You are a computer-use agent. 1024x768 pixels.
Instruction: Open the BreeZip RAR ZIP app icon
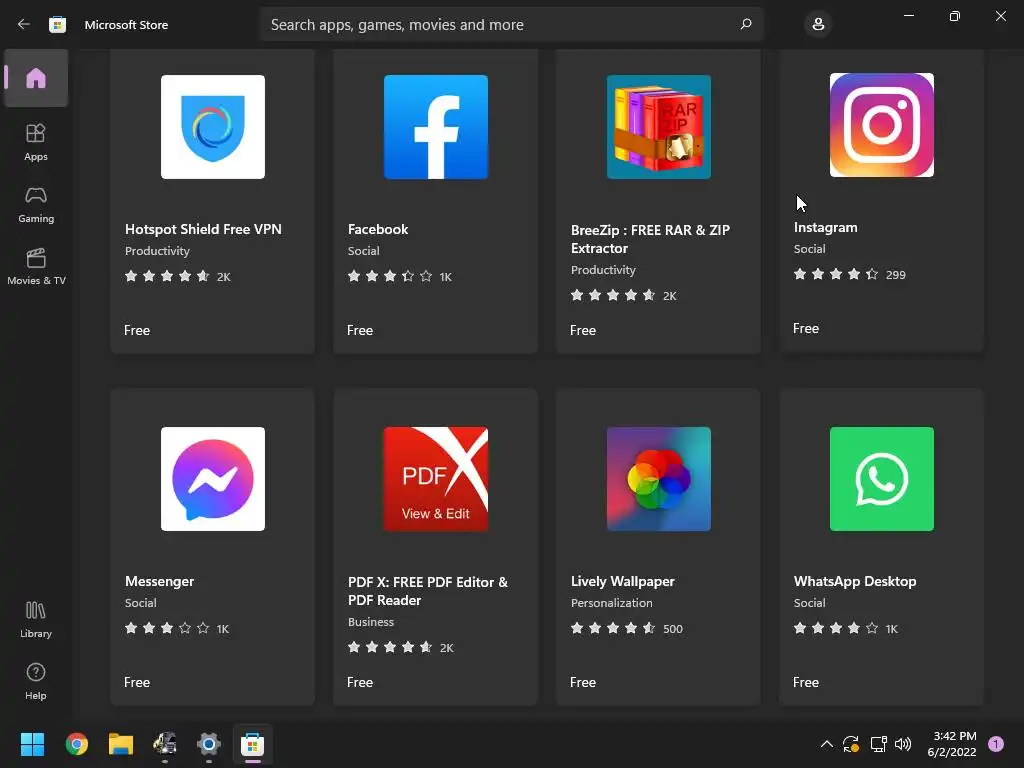[x=659, y=127]
